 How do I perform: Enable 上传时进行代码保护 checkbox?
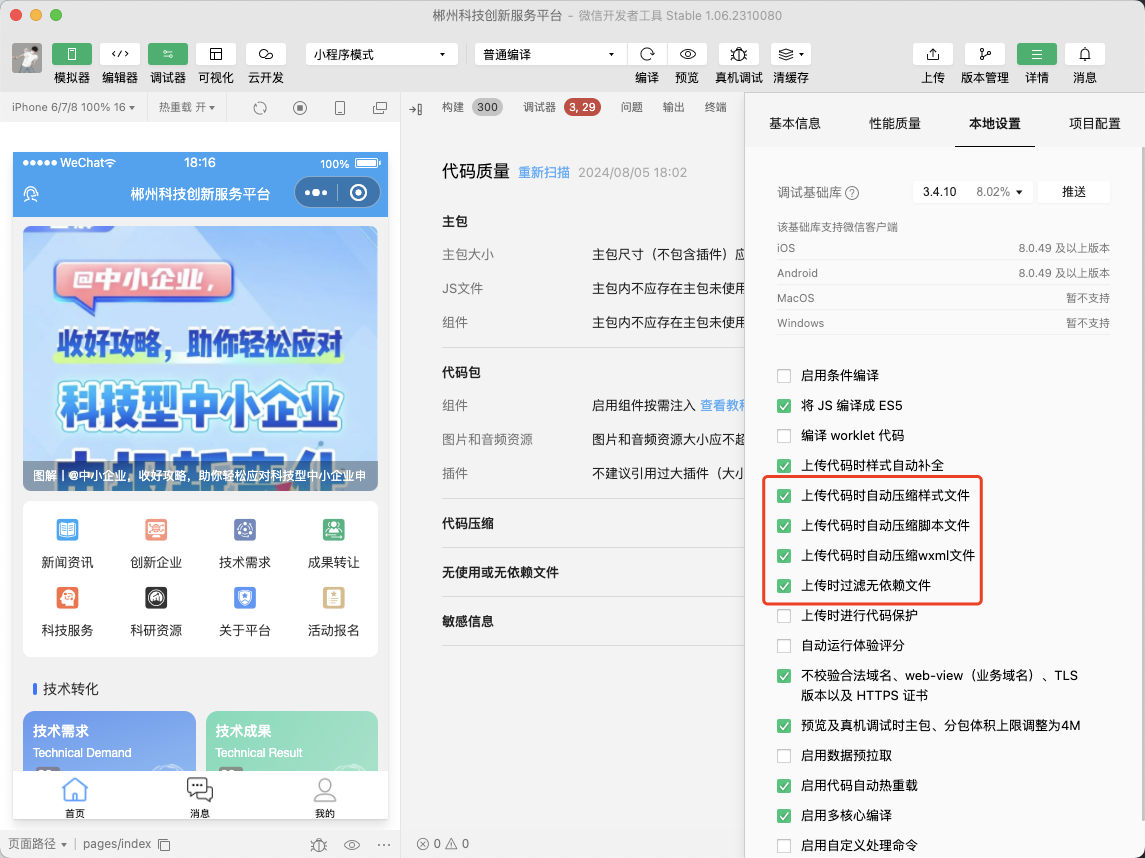click(x=784, y=616)
